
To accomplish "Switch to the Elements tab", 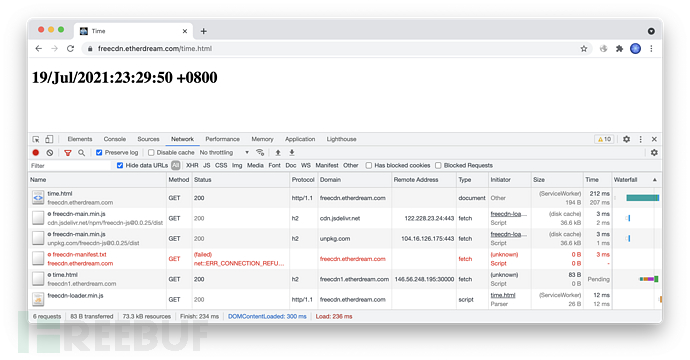I will (x=80, y=139).
